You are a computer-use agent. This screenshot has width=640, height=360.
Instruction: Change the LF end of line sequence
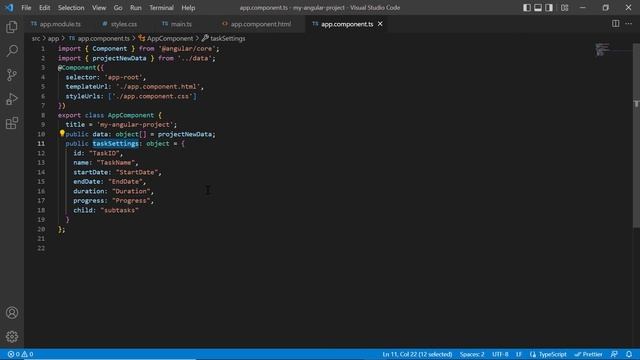pyautogui.click(x=519, y=354)
